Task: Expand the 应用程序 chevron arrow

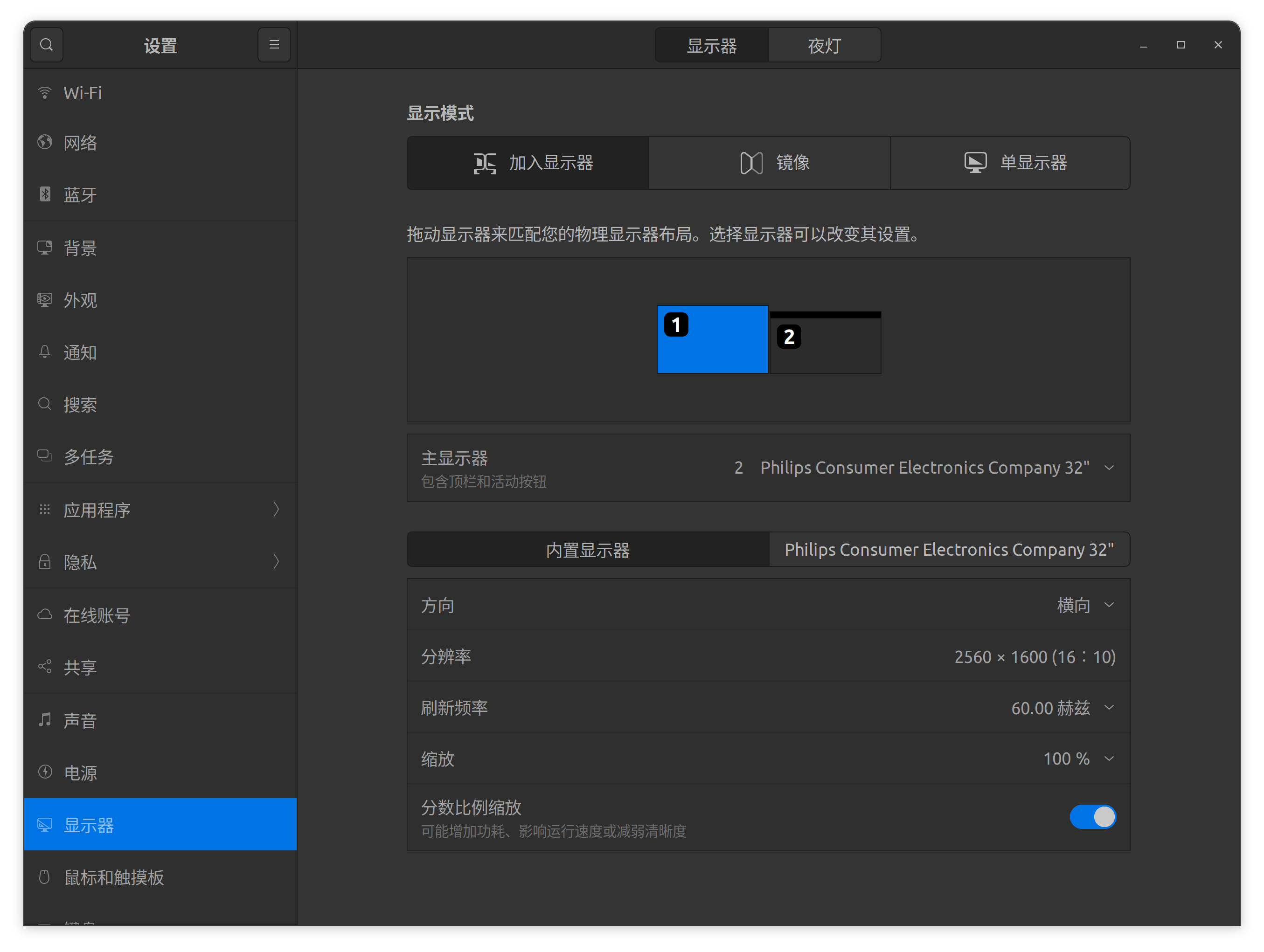Action: pyautogui.click(x=277, y=509)
